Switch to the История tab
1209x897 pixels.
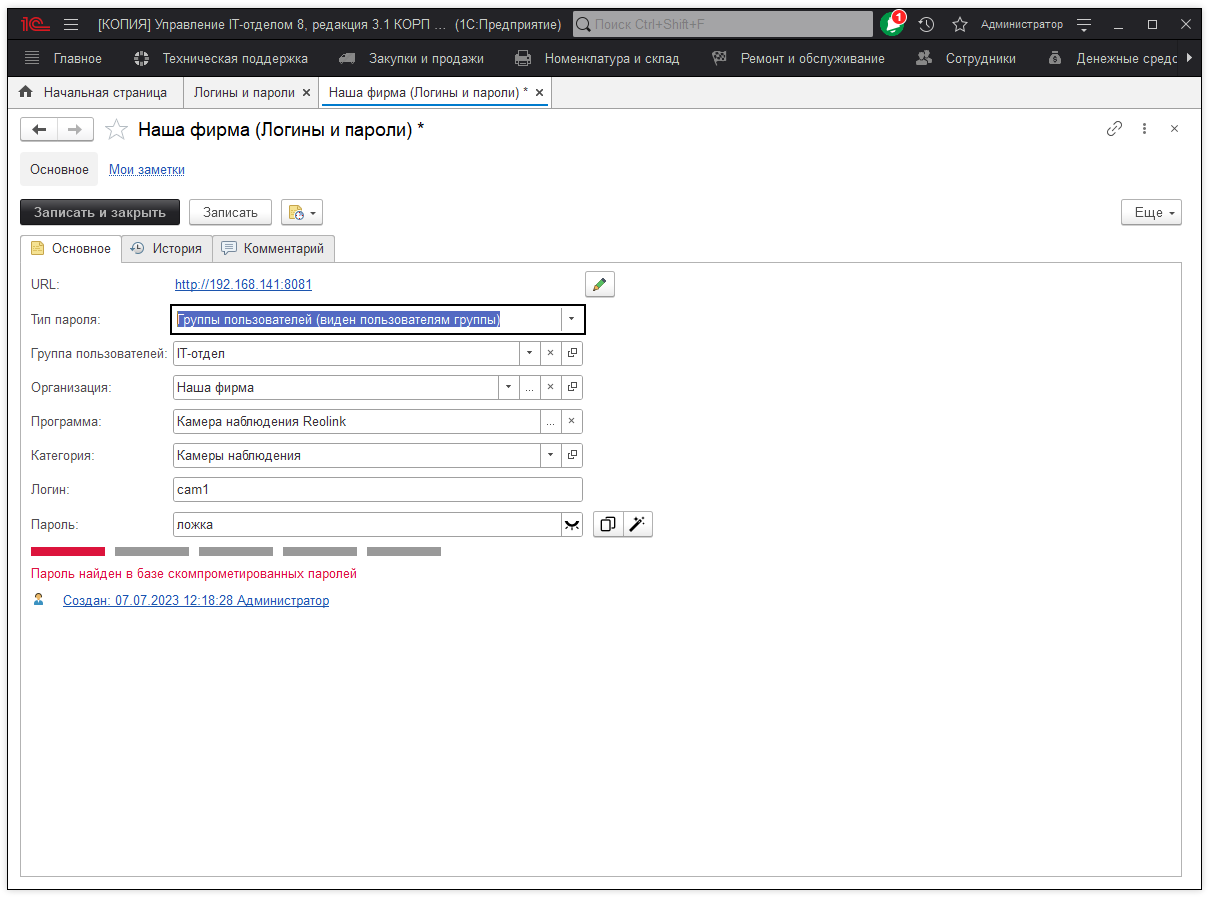[x=167, y=249]
